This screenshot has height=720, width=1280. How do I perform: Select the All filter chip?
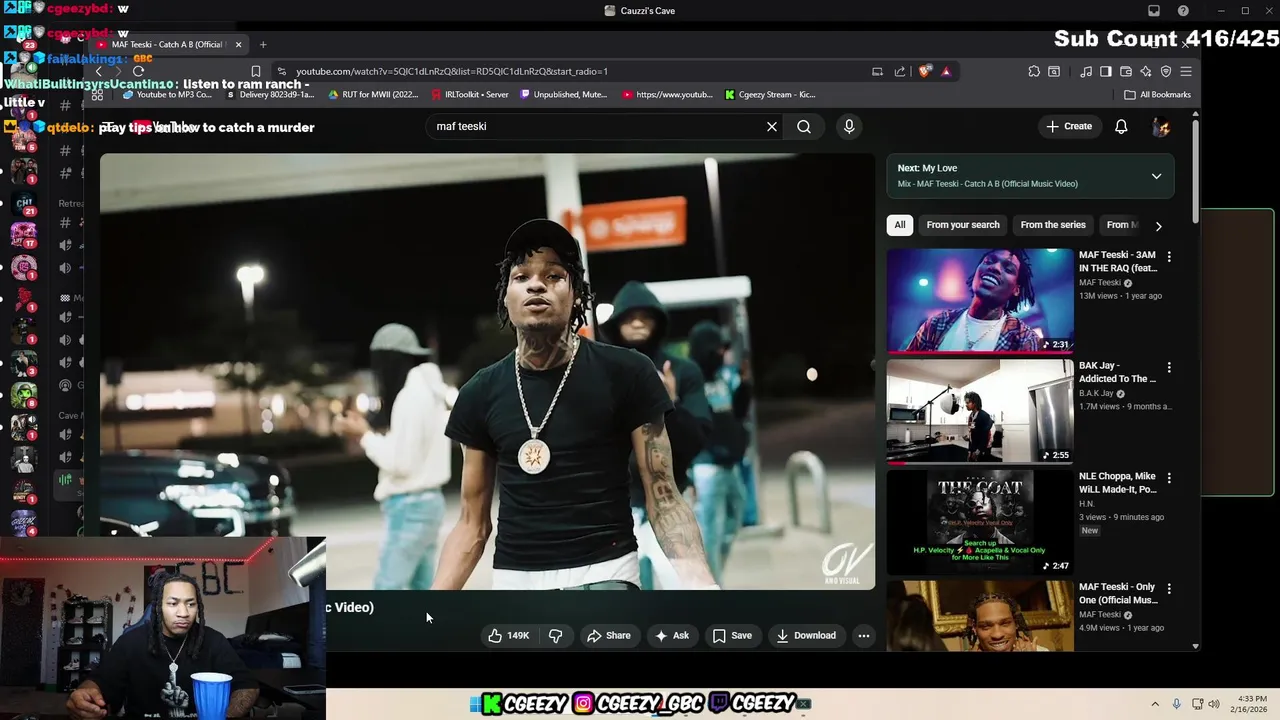[899, 225]
